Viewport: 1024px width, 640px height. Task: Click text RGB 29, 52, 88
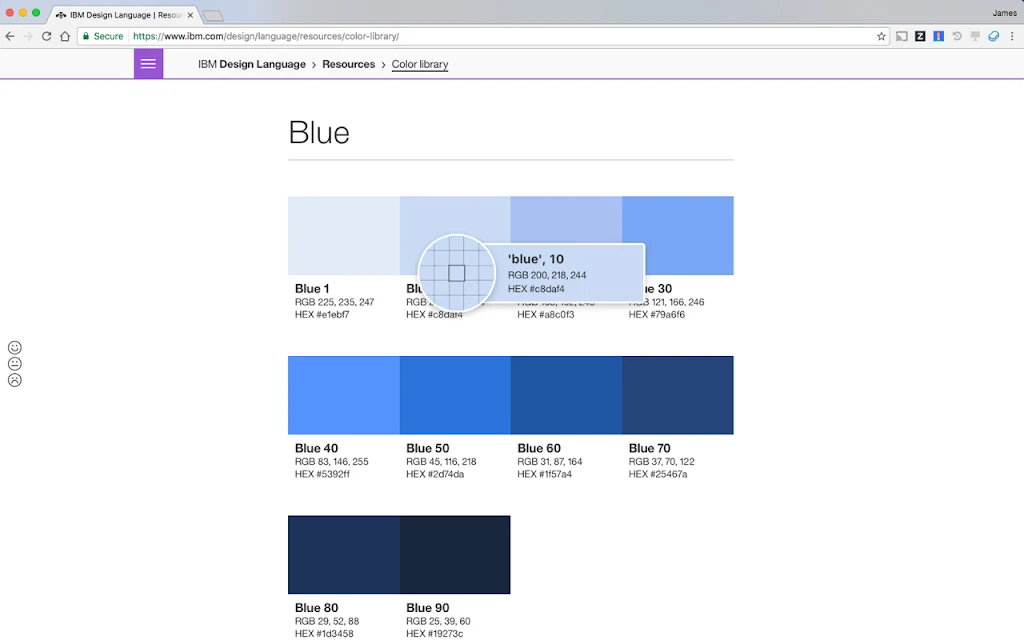tap(327, 621)
